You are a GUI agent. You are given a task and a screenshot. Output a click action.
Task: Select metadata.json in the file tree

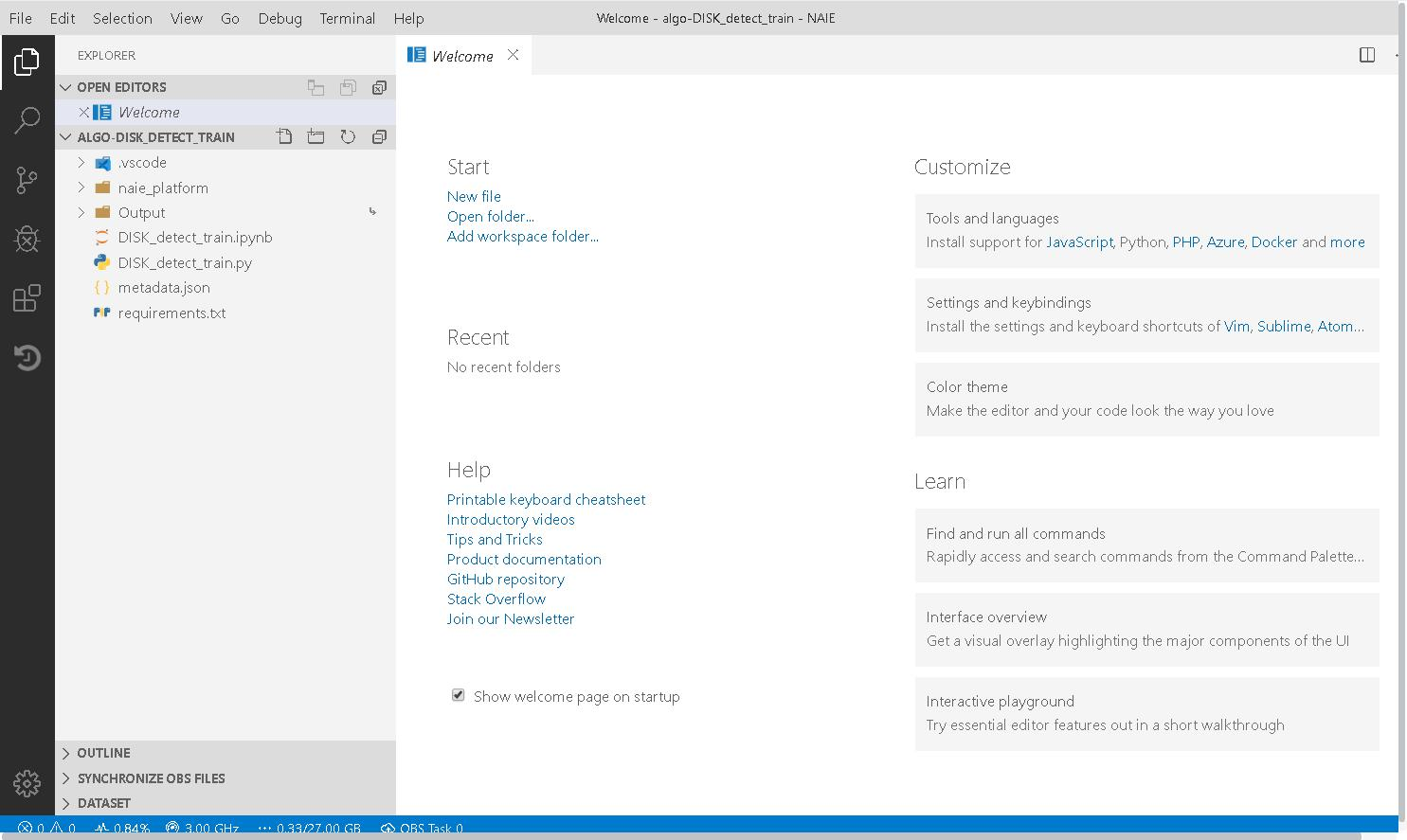point(164,288)
